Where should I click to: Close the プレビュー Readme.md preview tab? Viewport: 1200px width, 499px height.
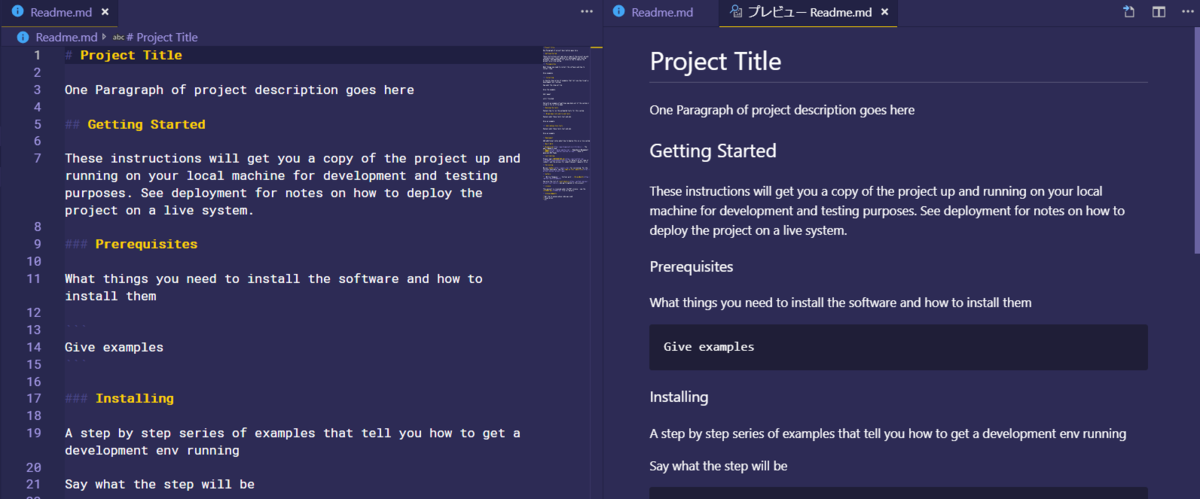(885, 12)
